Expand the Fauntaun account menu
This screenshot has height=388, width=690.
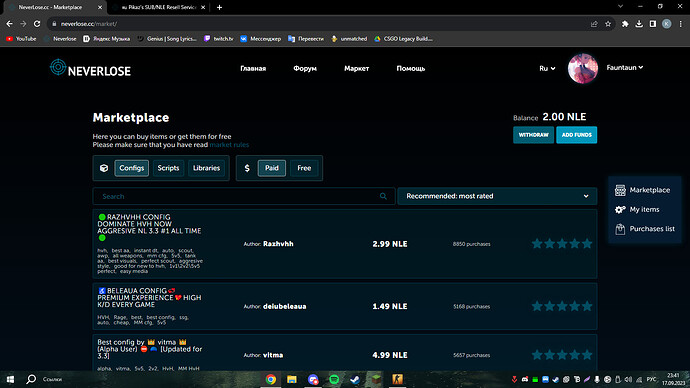click(624, 67)
